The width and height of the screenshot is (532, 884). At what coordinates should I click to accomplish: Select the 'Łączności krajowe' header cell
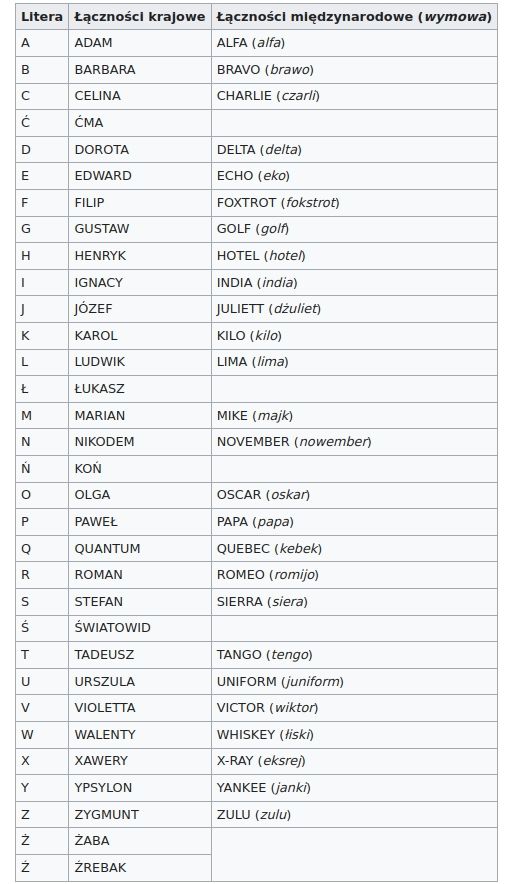click(x=140, y=16)
